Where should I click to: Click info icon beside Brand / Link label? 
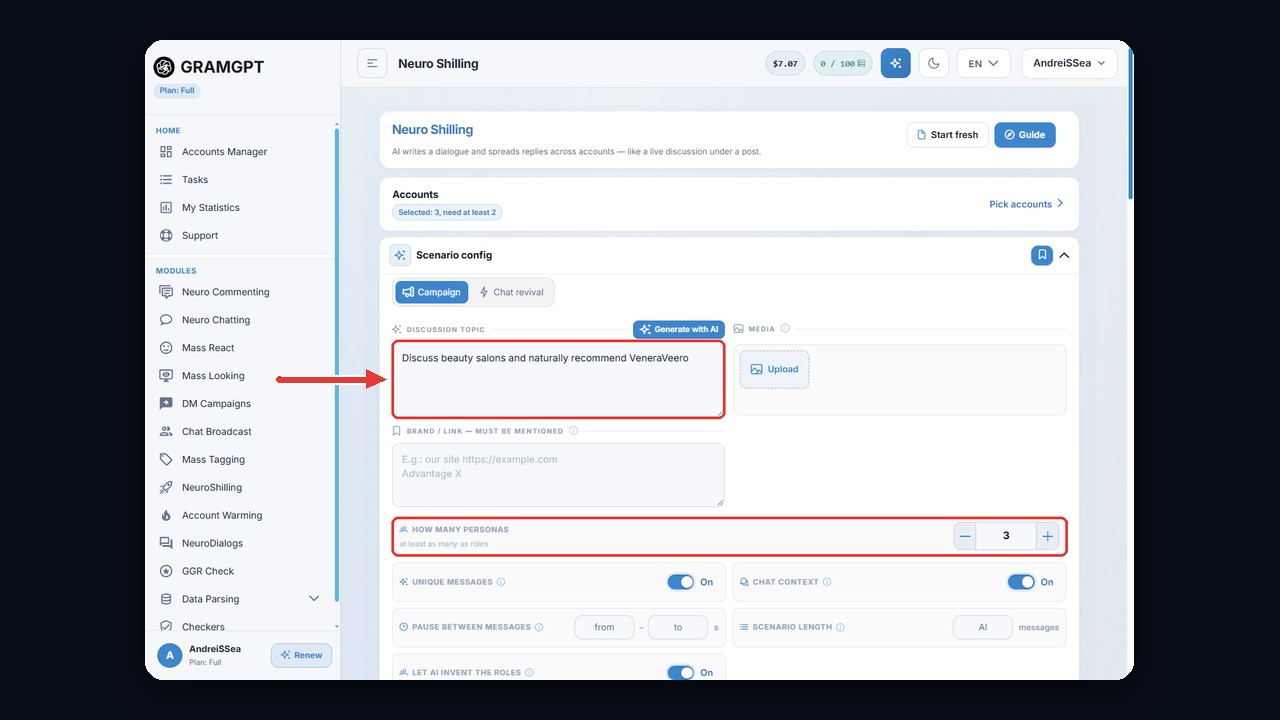point(573,431)
